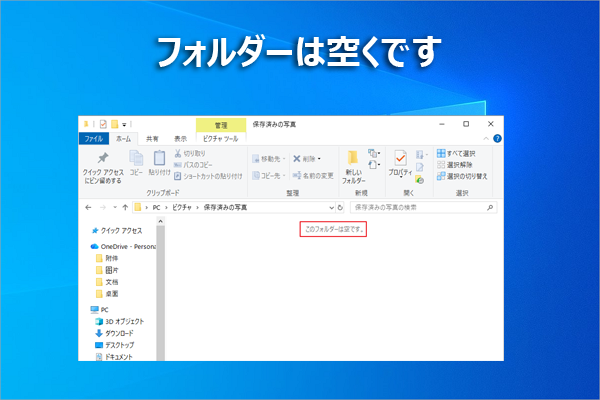Screen dimensions: 600x400
Task: Click the folder icon in title bar
Action: 86,124
